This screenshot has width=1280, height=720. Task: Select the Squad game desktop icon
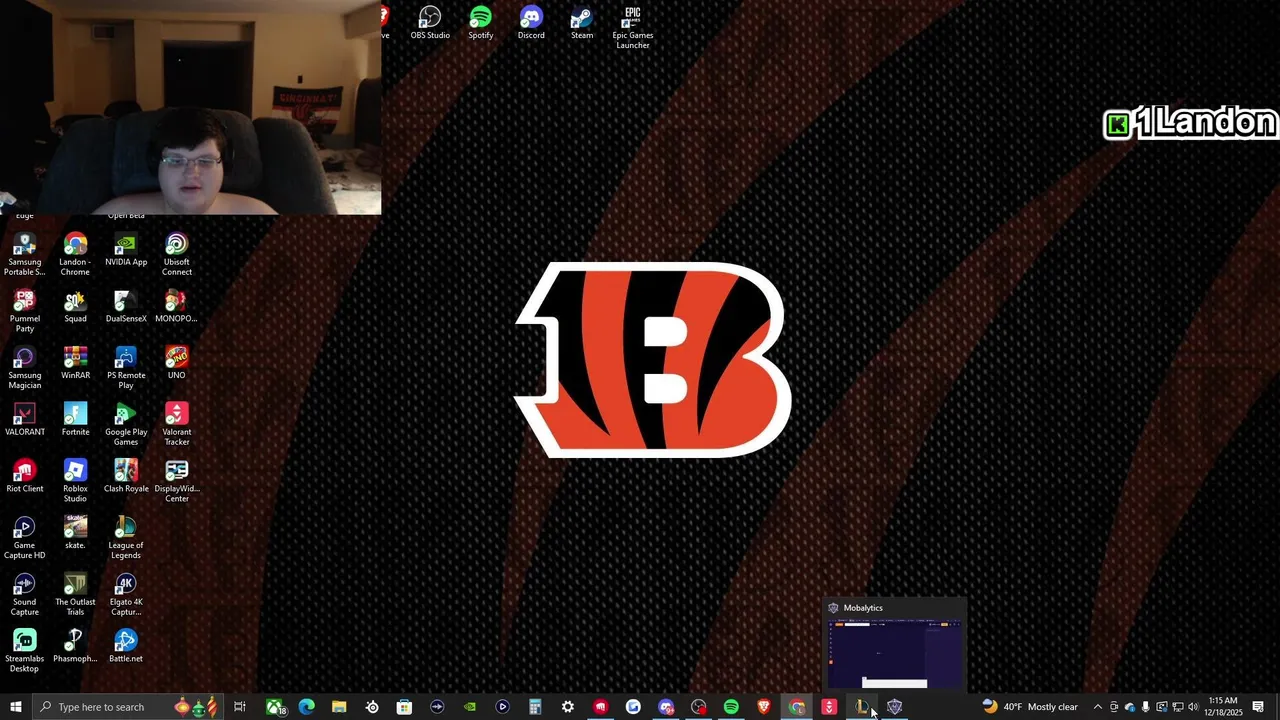[75, 307]
